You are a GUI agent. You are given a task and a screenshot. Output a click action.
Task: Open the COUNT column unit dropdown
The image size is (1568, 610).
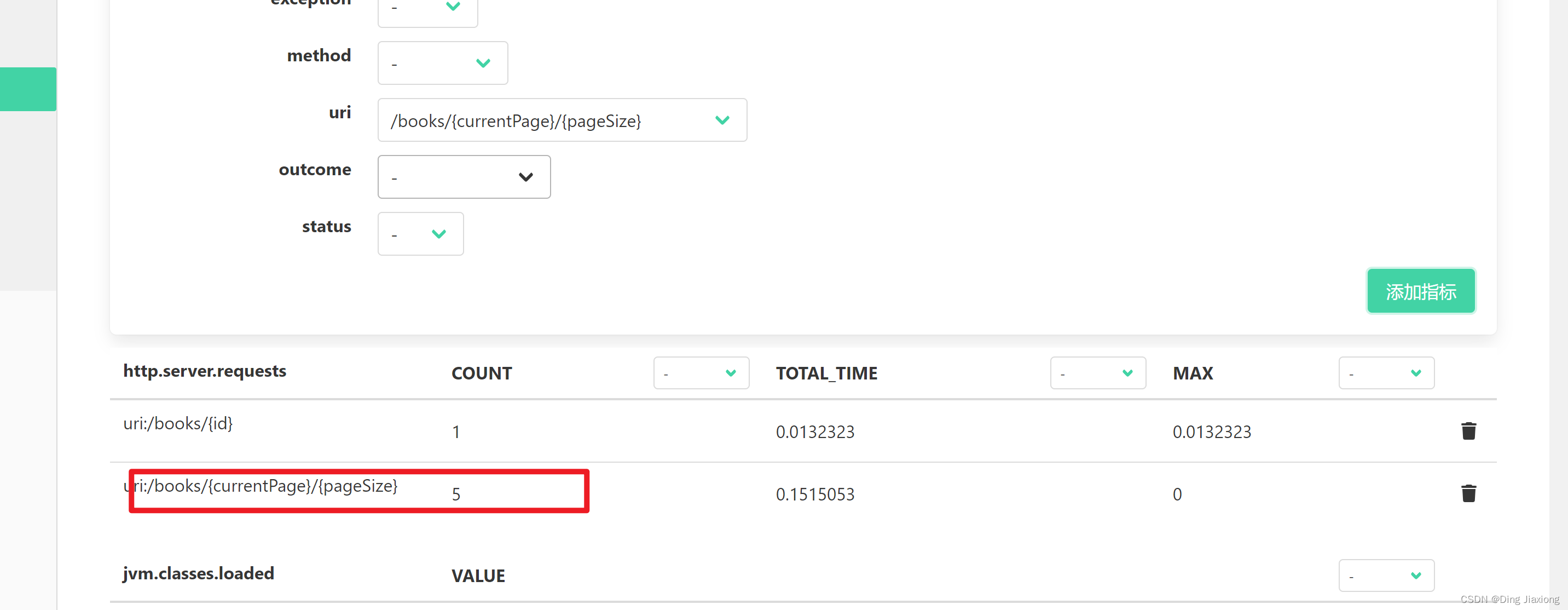(701, 373)
